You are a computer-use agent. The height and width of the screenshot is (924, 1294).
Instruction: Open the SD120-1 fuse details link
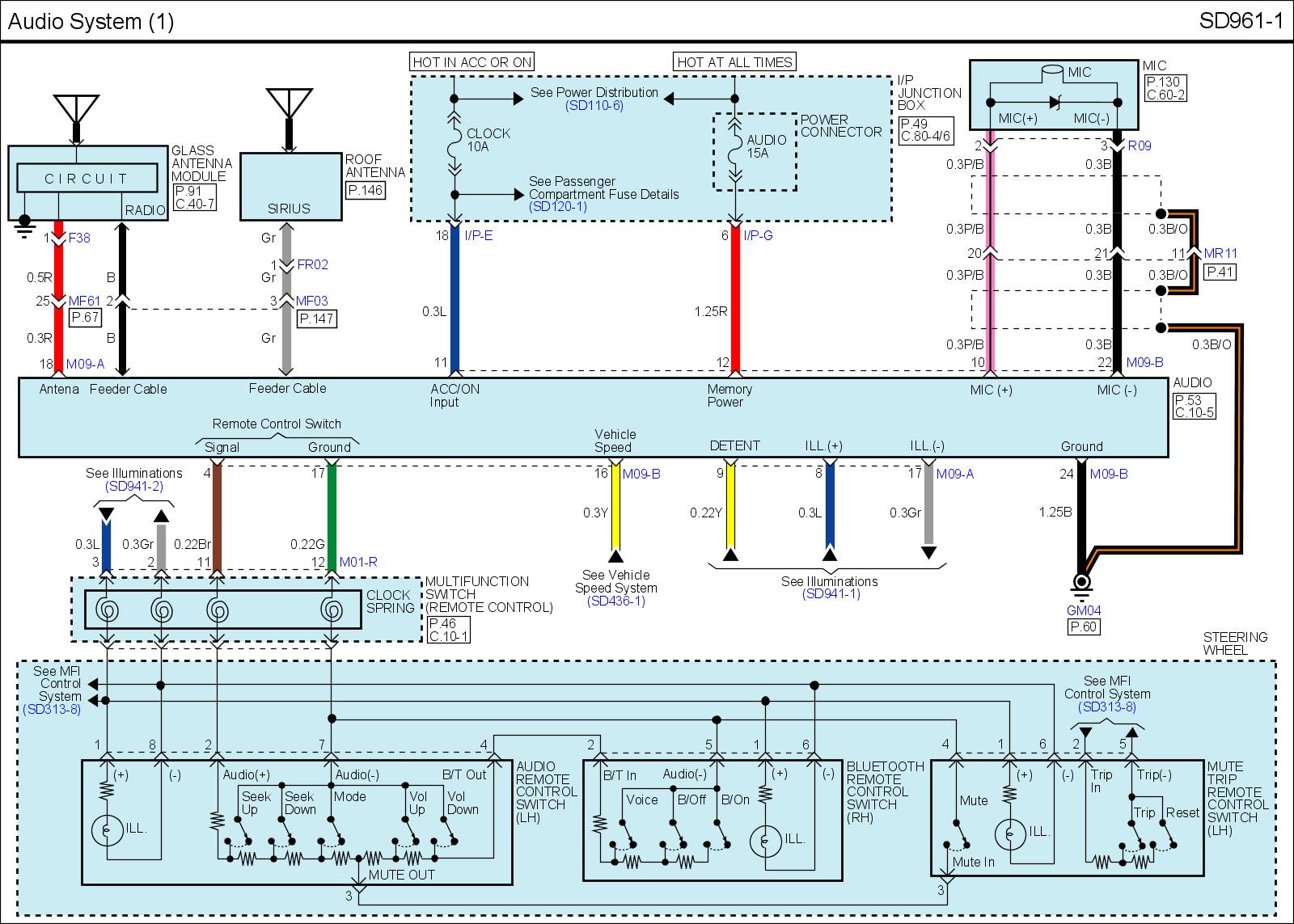click(x=558, y=207)
